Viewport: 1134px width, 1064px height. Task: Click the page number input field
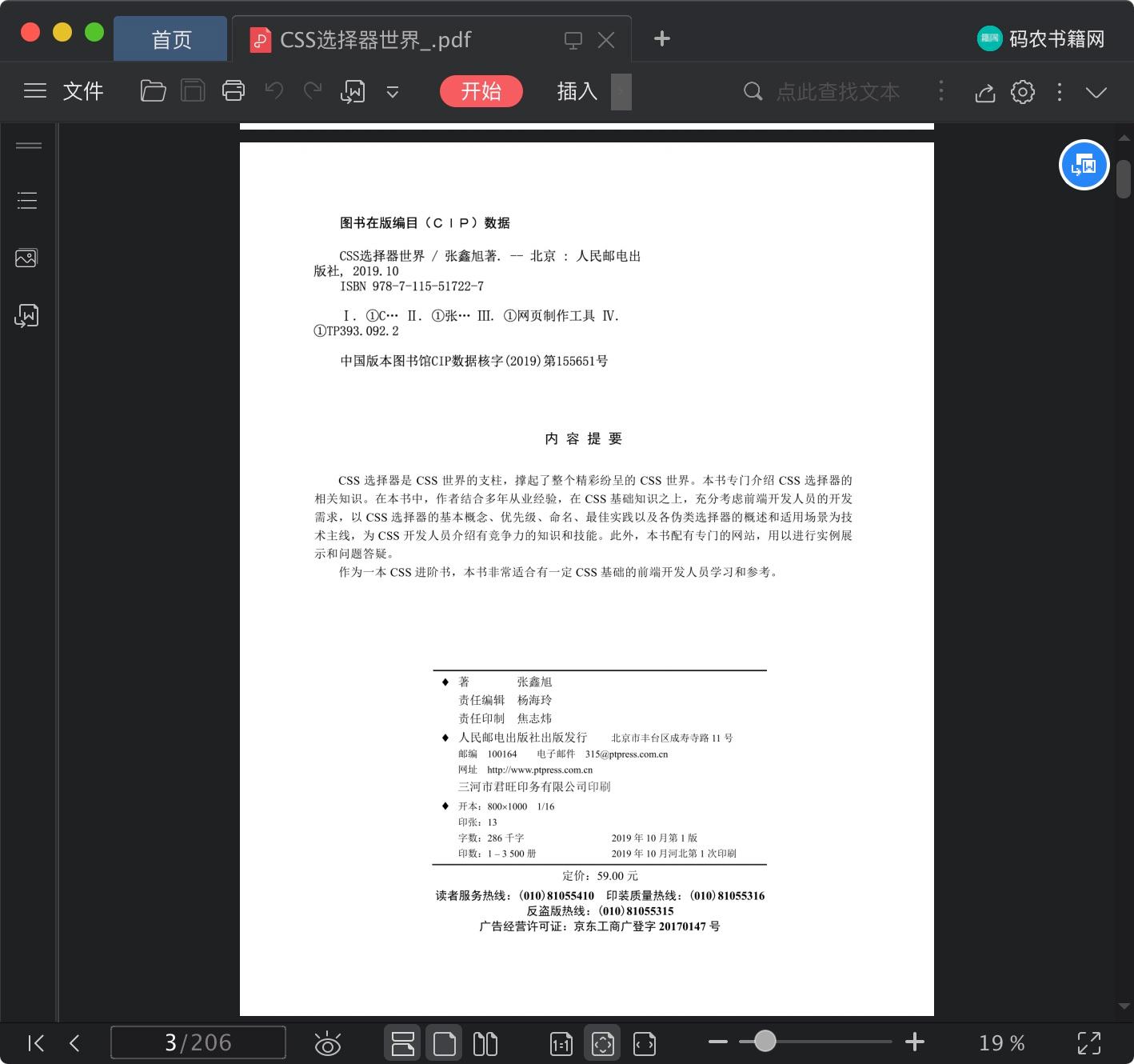point(198,1042)
